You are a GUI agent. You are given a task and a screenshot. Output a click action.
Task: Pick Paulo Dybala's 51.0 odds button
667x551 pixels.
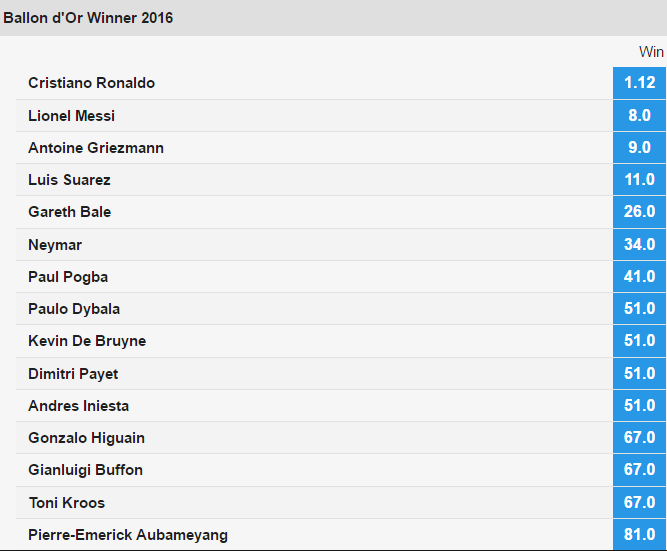639,308
